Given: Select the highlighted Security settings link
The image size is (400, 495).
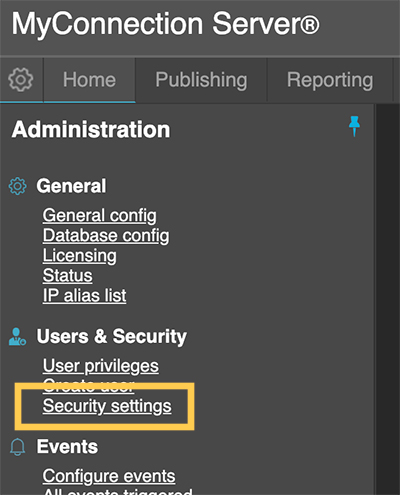Looking at the screenshot, I should coord(107,406).
